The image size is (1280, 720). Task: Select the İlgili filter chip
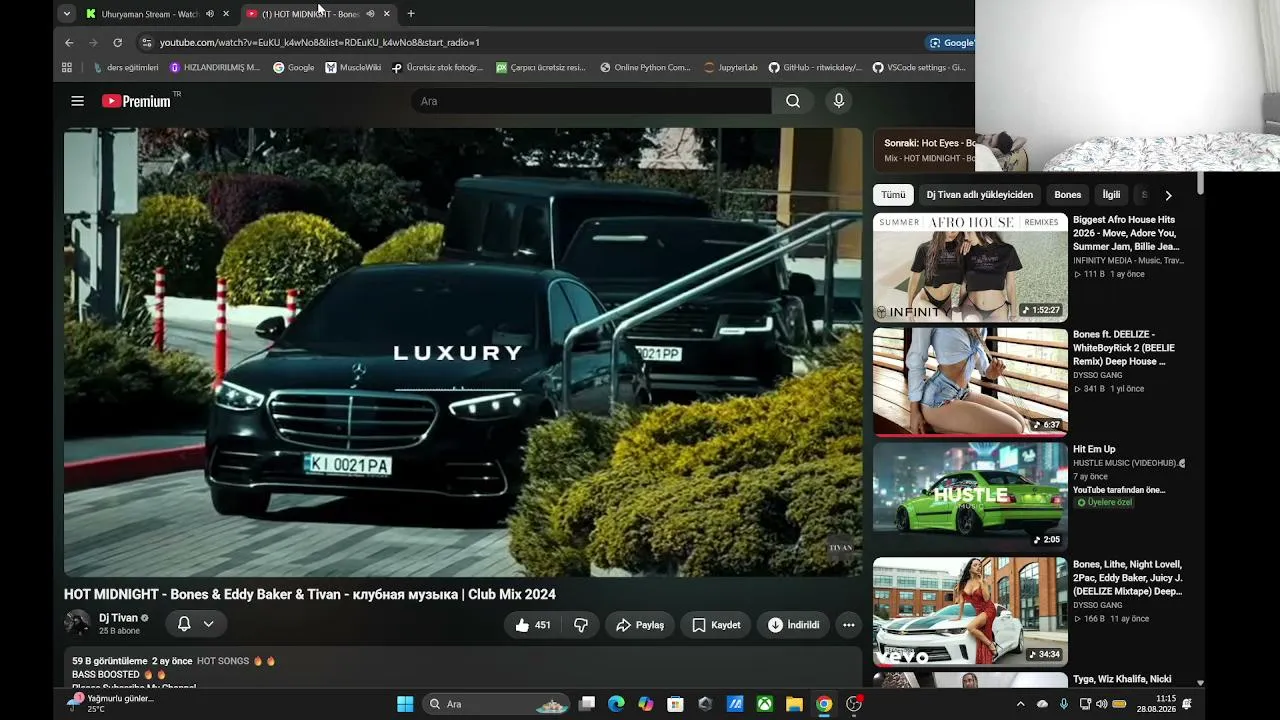[1111, 195]
